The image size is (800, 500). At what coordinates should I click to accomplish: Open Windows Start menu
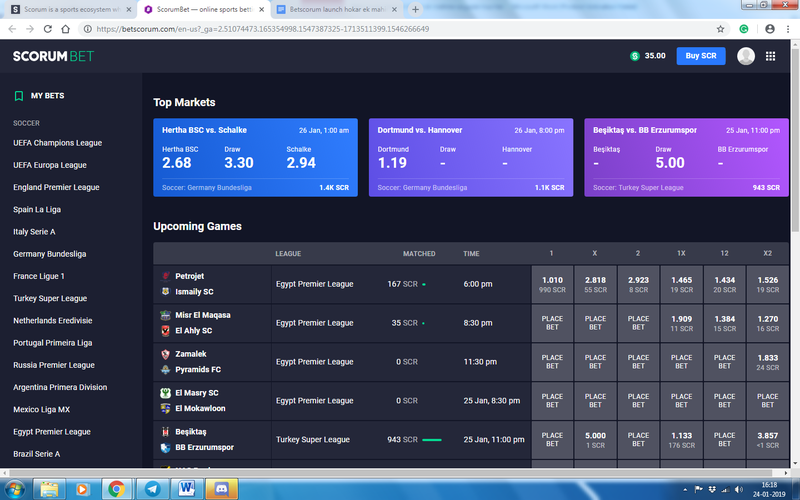click(14, 489)
